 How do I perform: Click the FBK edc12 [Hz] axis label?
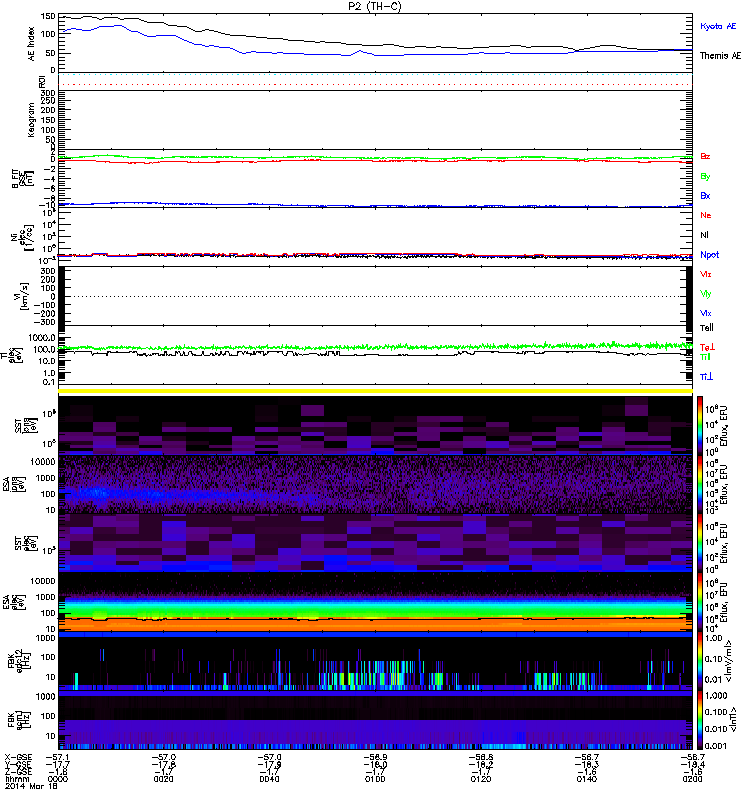(x=17, y=661)
